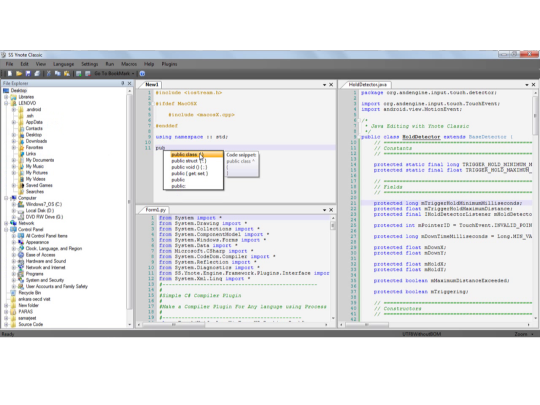The image size is (540, 405).
Task: Choose 'public struct' from the autocomplete list
Action: click(x=189, y=161)
